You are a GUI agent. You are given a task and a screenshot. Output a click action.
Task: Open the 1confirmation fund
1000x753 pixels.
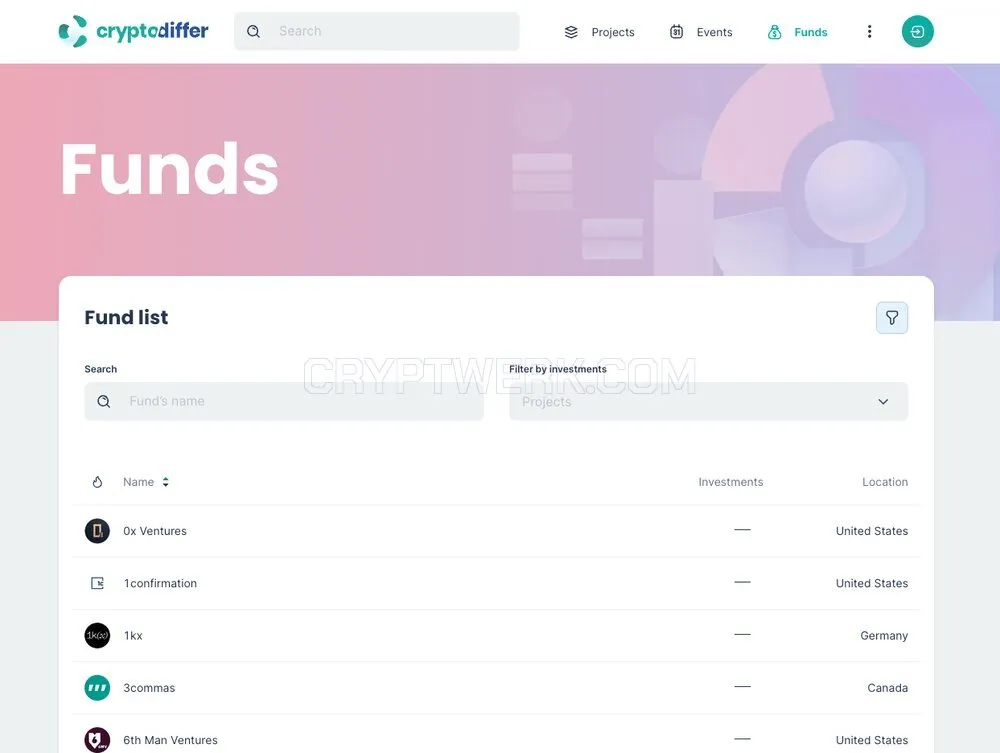pyautogui.click(x=496, y=583)
